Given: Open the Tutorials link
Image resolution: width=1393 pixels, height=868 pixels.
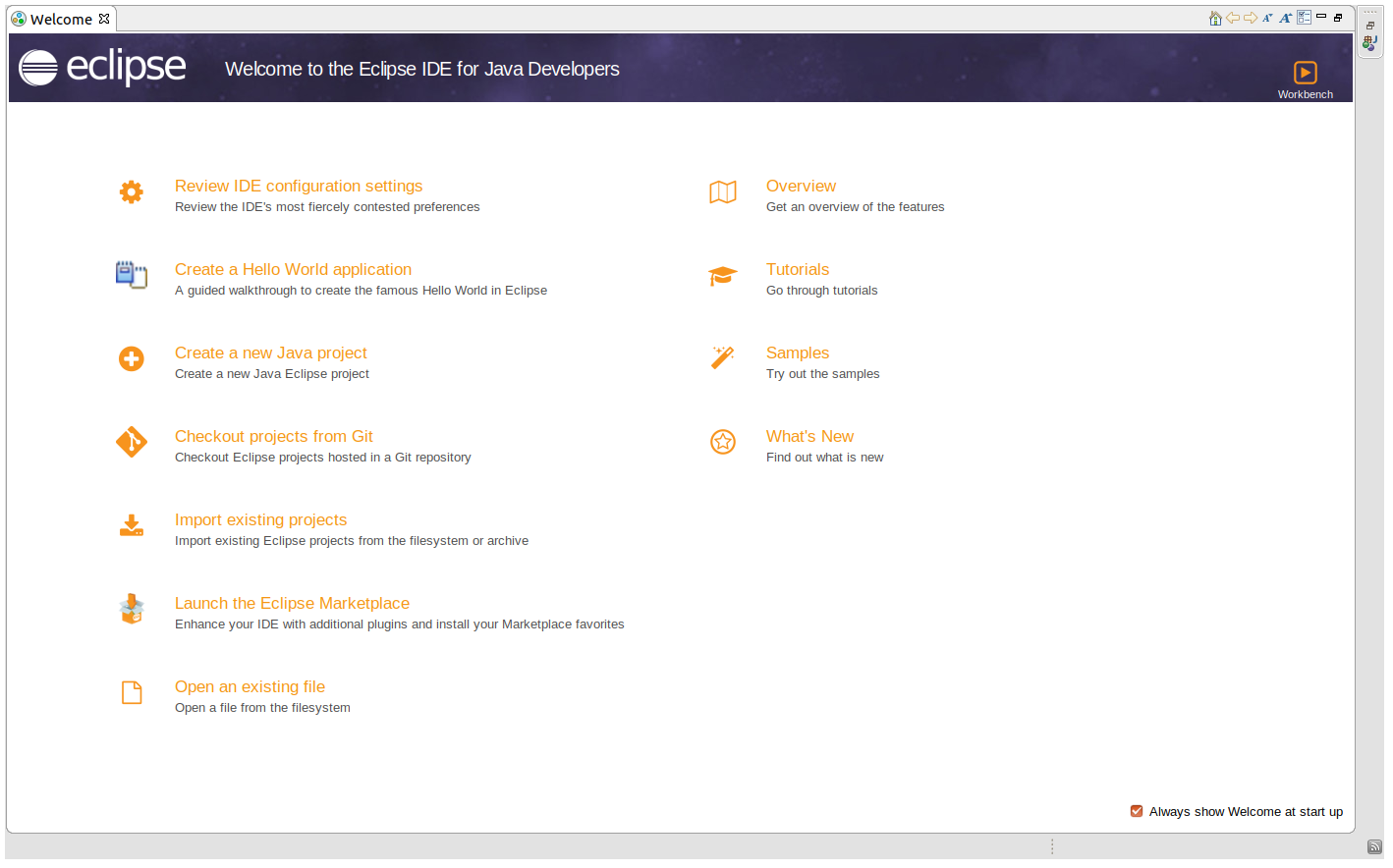Looking at the screenshot, I should coord(798,270).
